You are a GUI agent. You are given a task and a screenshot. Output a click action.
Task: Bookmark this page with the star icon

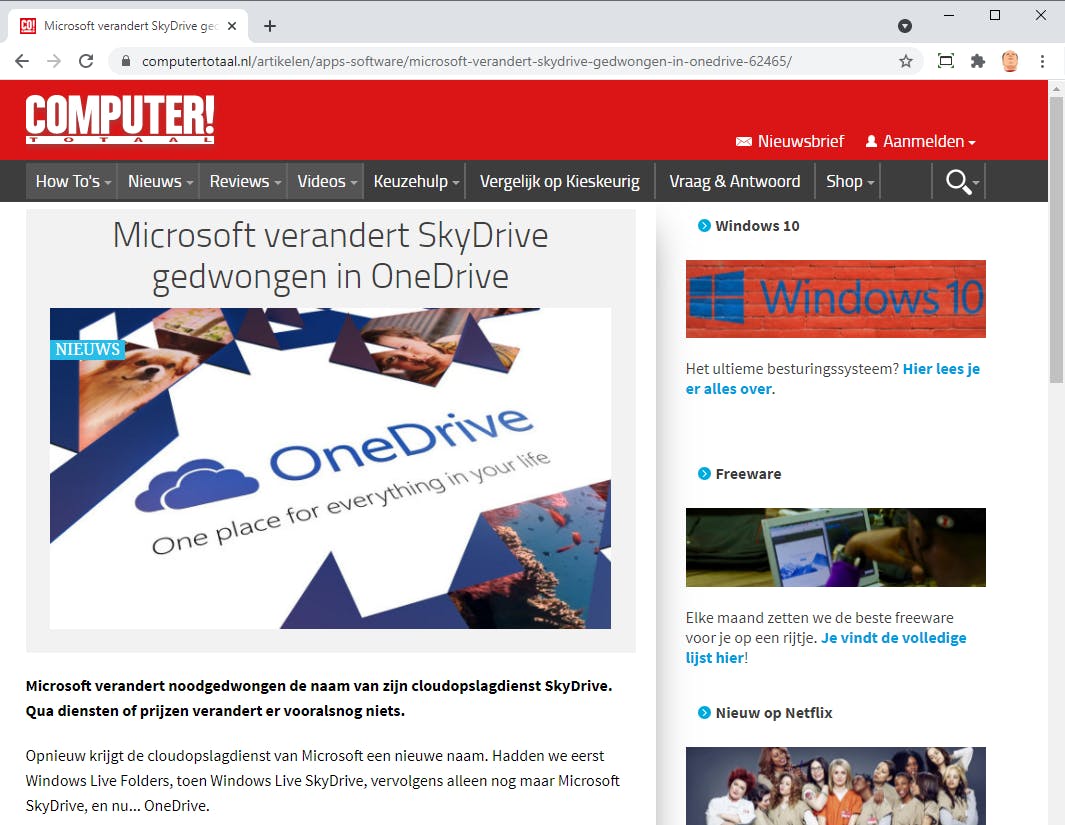pos(905,61)
